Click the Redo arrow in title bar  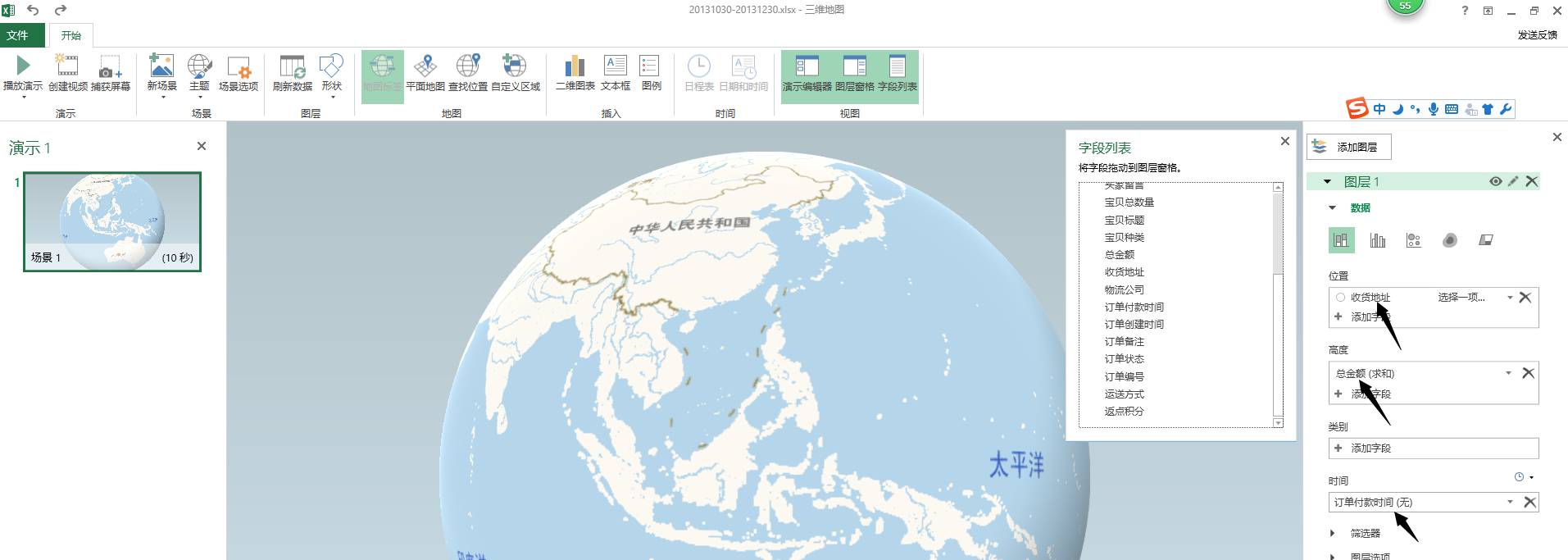[x=61, y=10]
